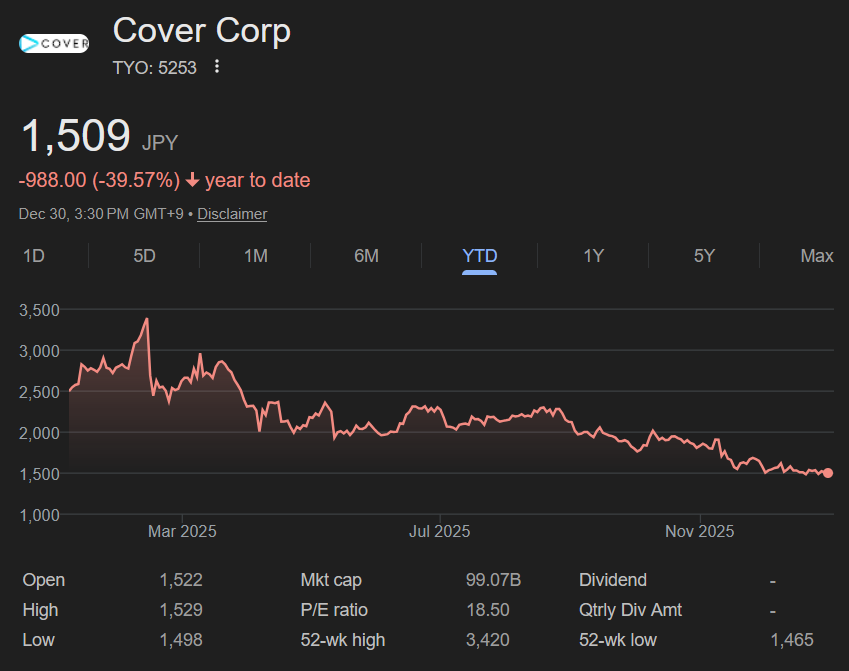Click the Cover Corp title
849x671 pixels.
202,30
